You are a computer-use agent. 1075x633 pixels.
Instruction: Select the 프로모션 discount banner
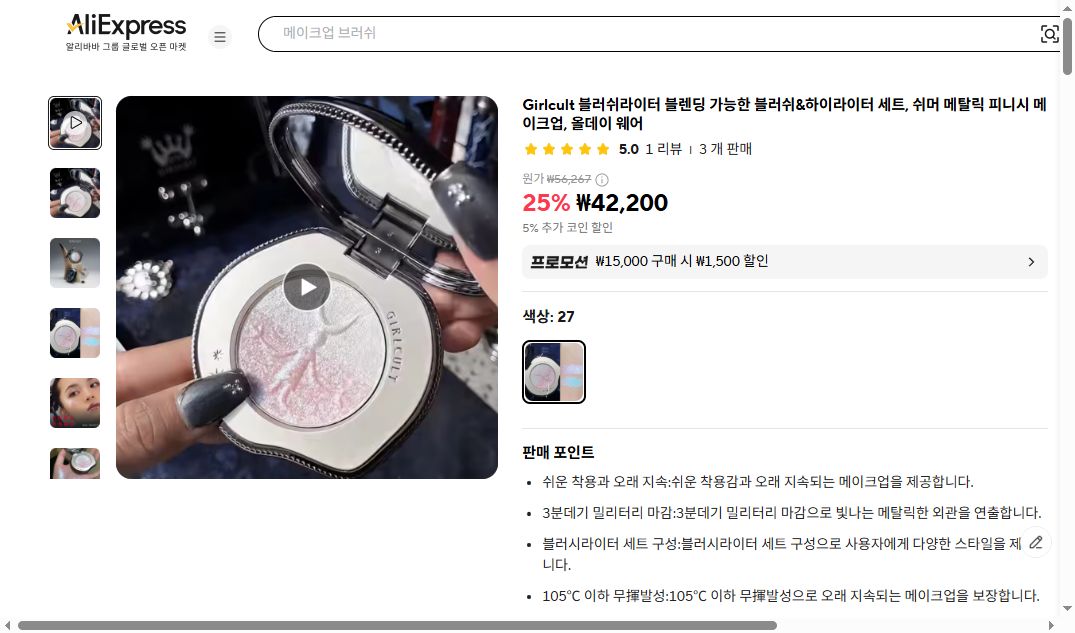(784, 261)
